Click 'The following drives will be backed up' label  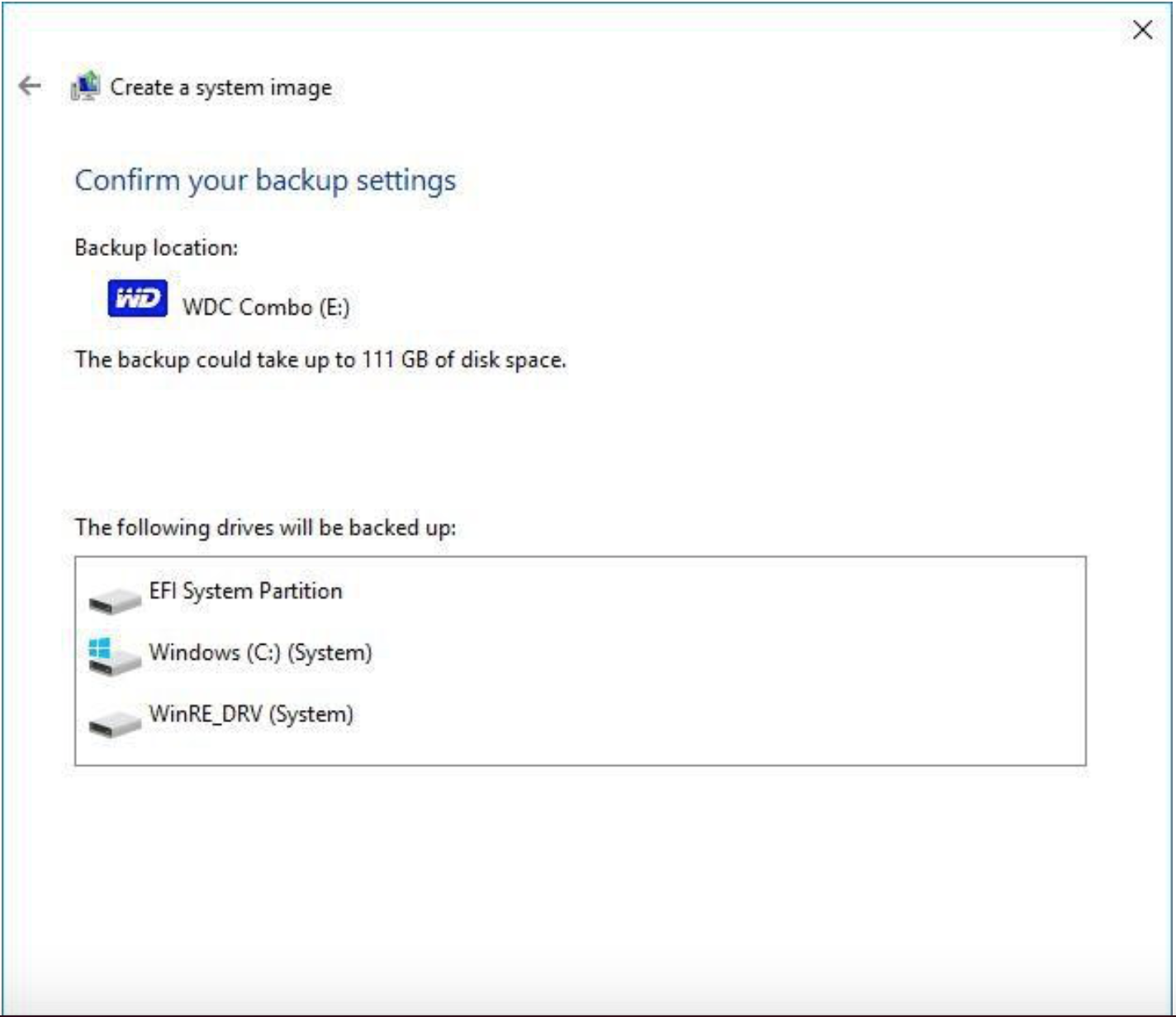point(265,527)
